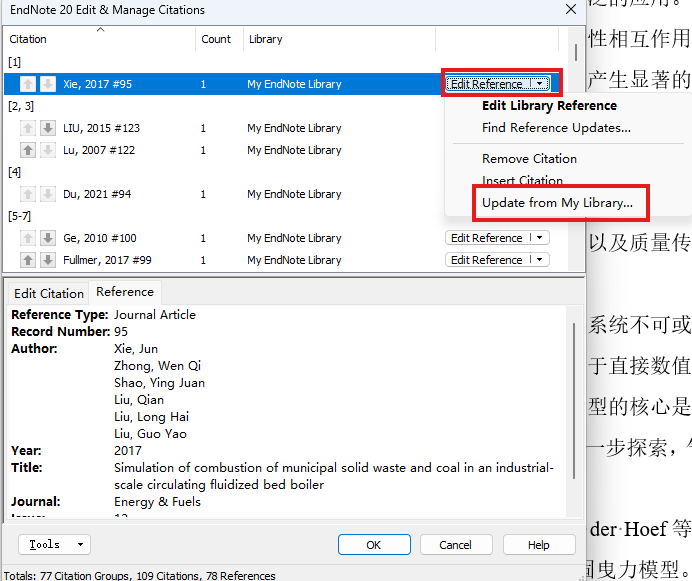Sort by the Citation column header
Viewport: 692px width, 581px height.
click(x=100, y=39)
